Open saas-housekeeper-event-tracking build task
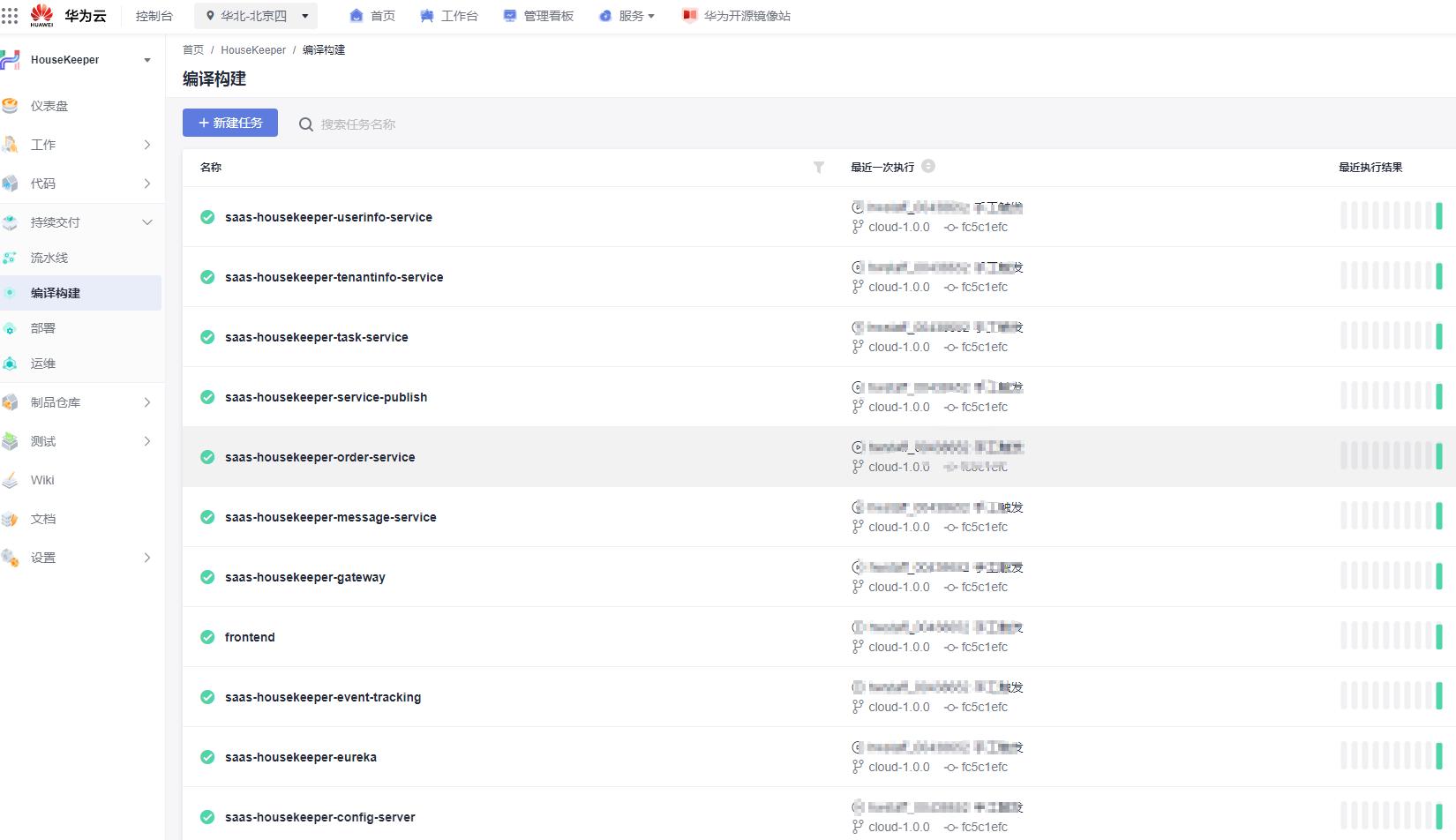The height and width of the screenshot is (840, 1456). (x=323, y=697)
